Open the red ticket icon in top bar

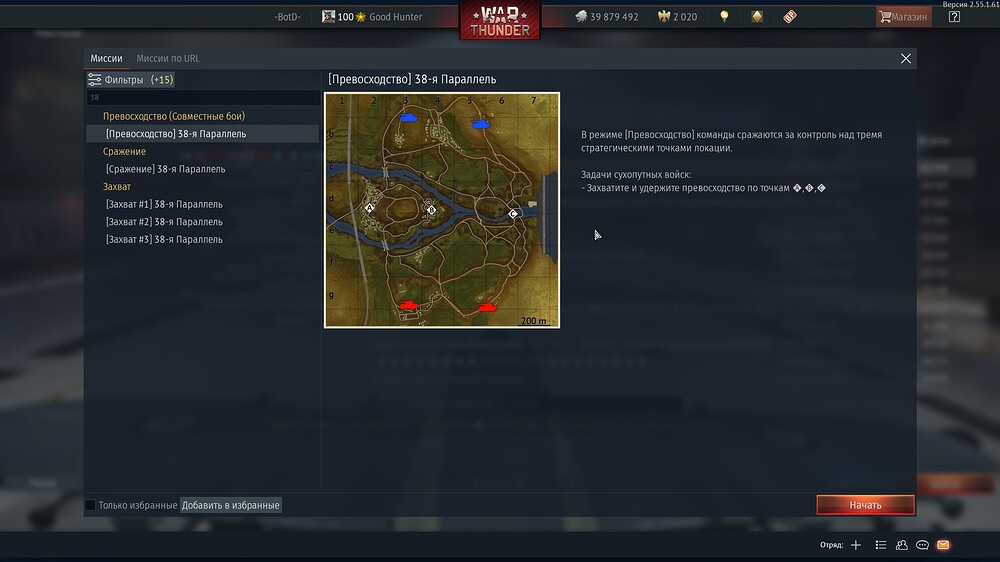point(790,17)
